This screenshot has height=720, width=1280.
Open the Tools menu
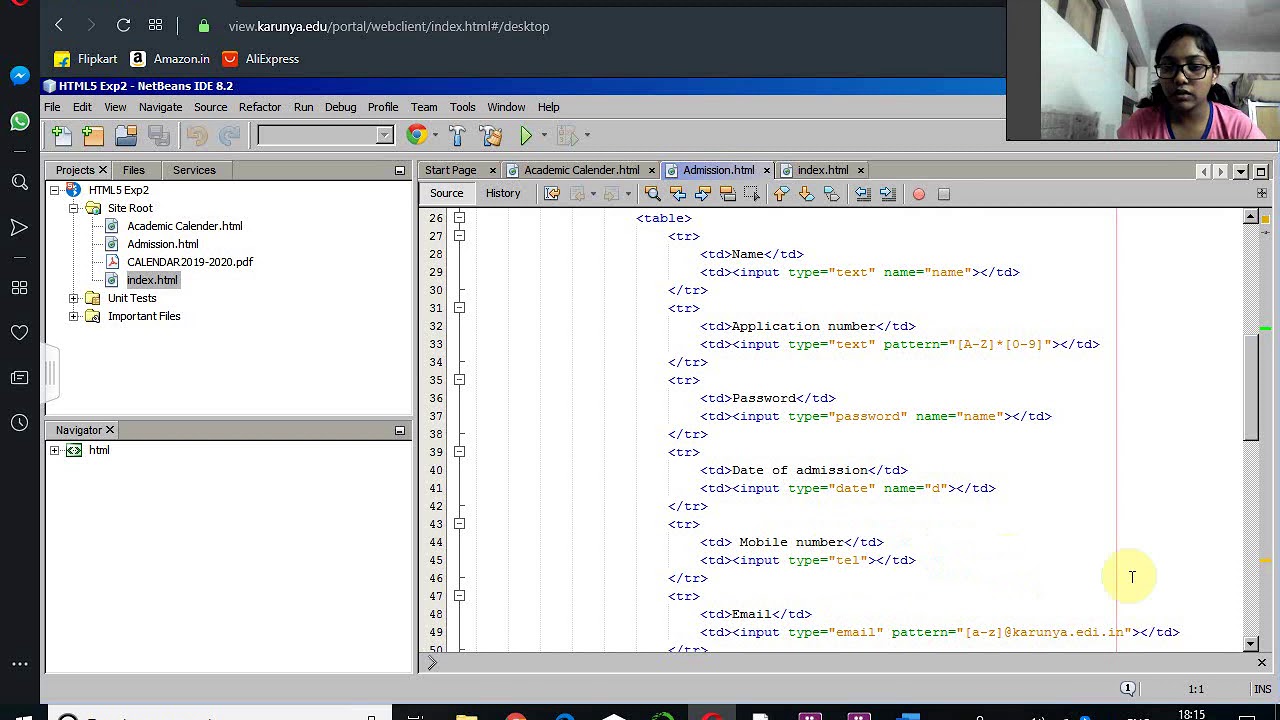(x=462, y=107)
